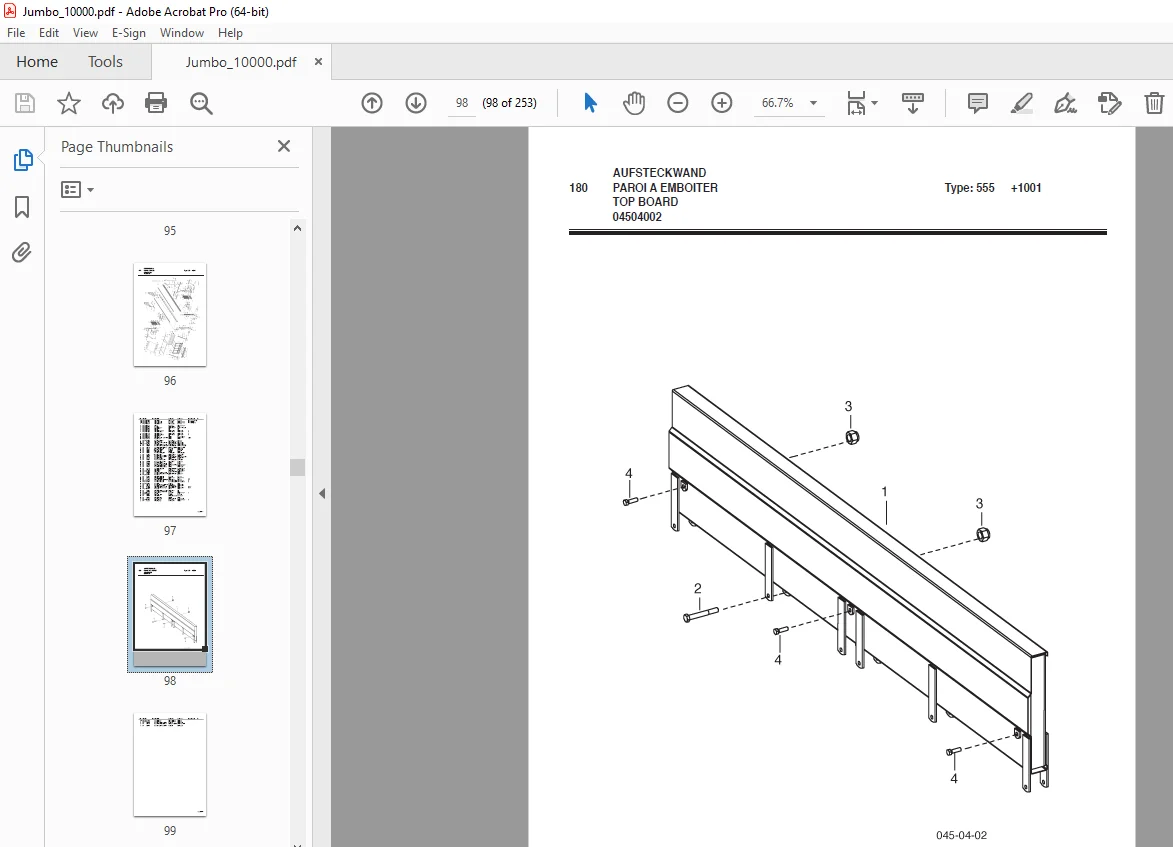
Task: Collapse the navigation pane with the left arrow
Action: 322,494
